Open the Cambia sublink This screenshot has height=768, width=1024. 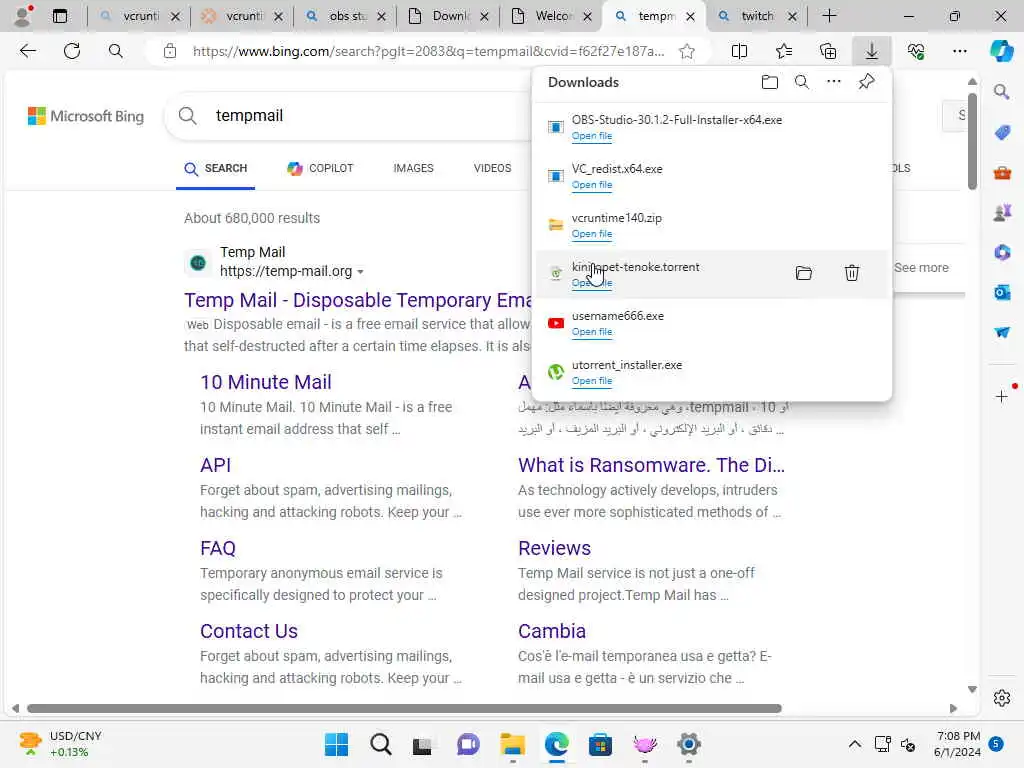pos(552,631)
